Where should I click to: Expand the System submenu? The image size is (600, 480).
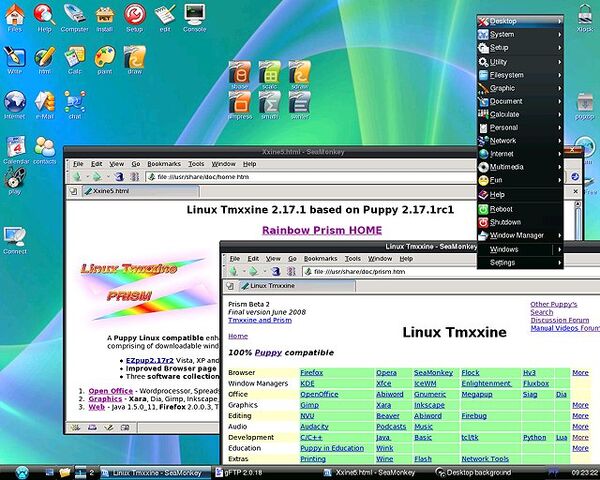click(x=520, y=34)
